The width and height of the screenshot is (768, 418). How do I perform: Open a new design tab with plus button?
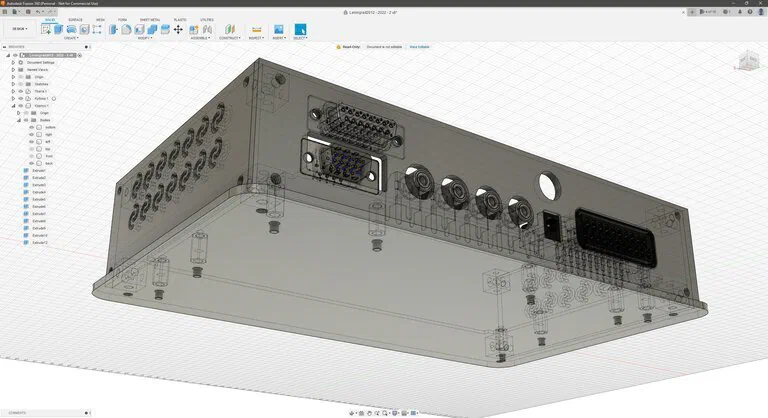[x=692, y=12]
